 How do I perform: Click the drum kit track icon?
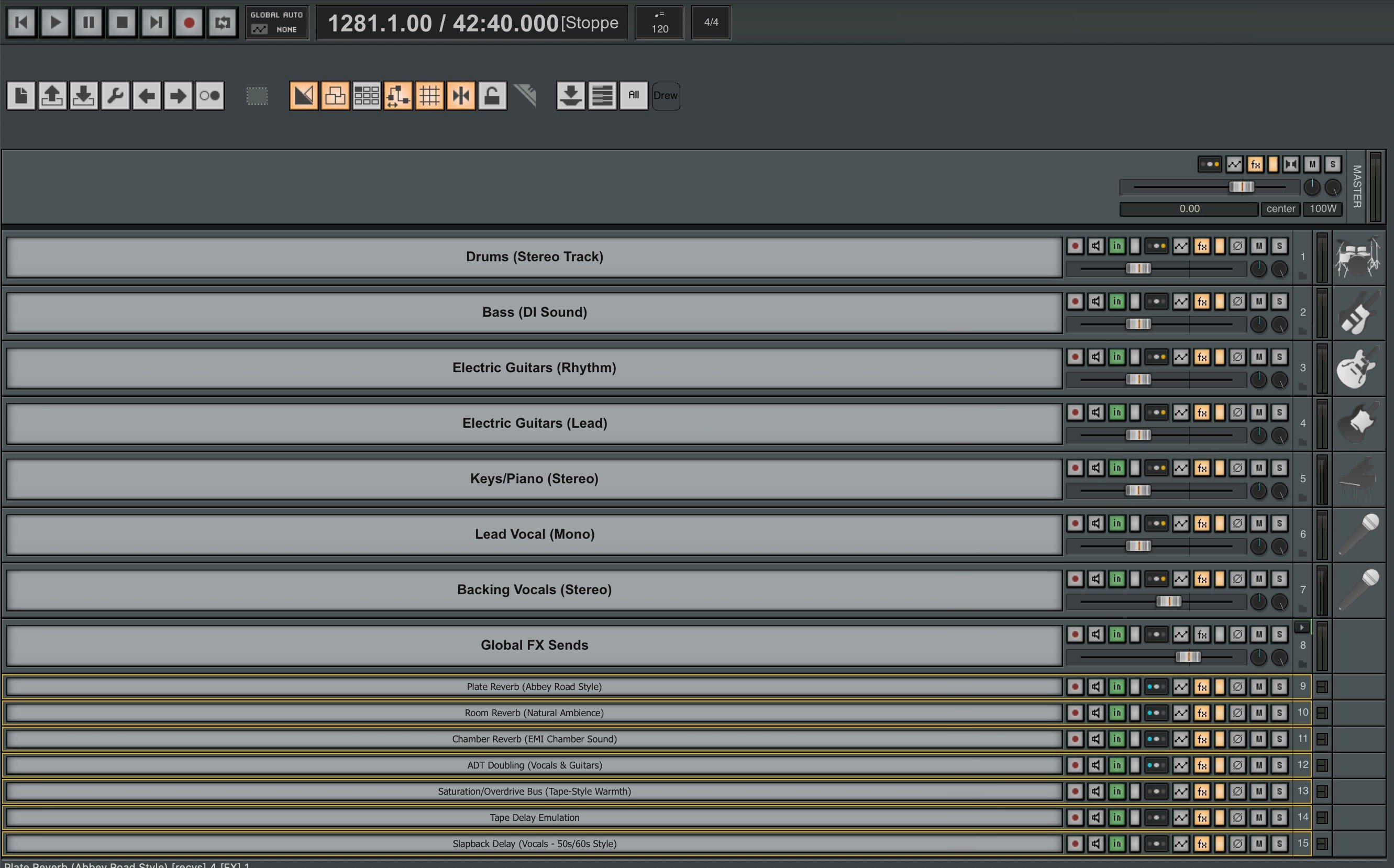[x=1358, y=257]
